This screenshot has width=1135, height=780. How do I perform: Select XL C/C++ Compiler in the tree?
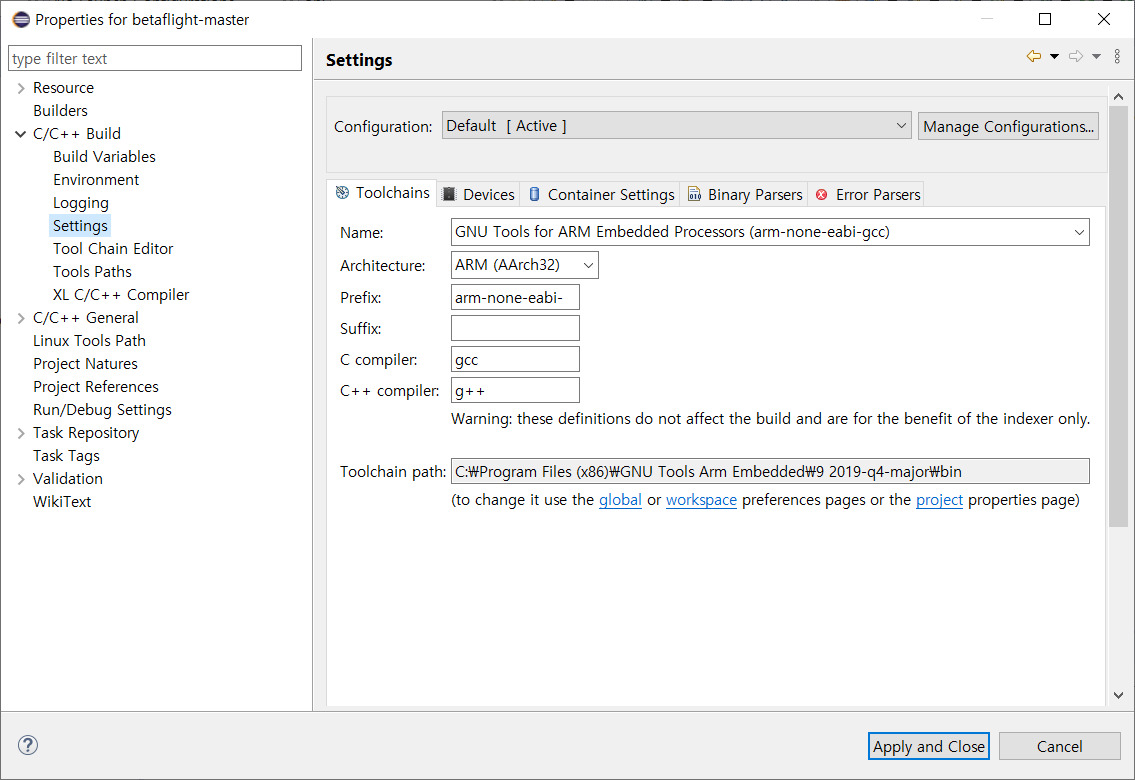[121, 295]
